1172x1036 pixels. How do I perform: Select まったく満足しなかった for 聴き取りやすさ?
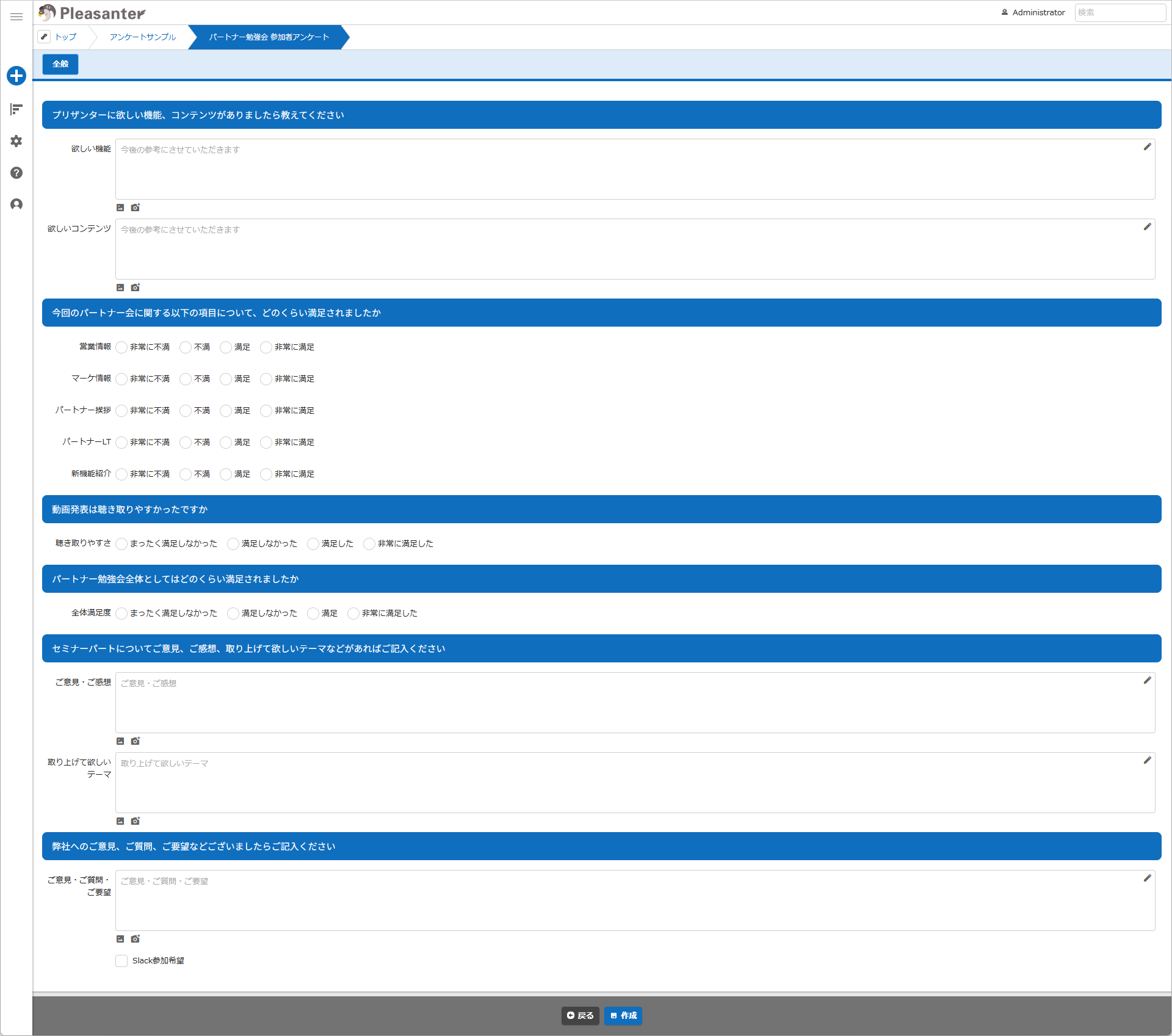[x=121, y=544]
